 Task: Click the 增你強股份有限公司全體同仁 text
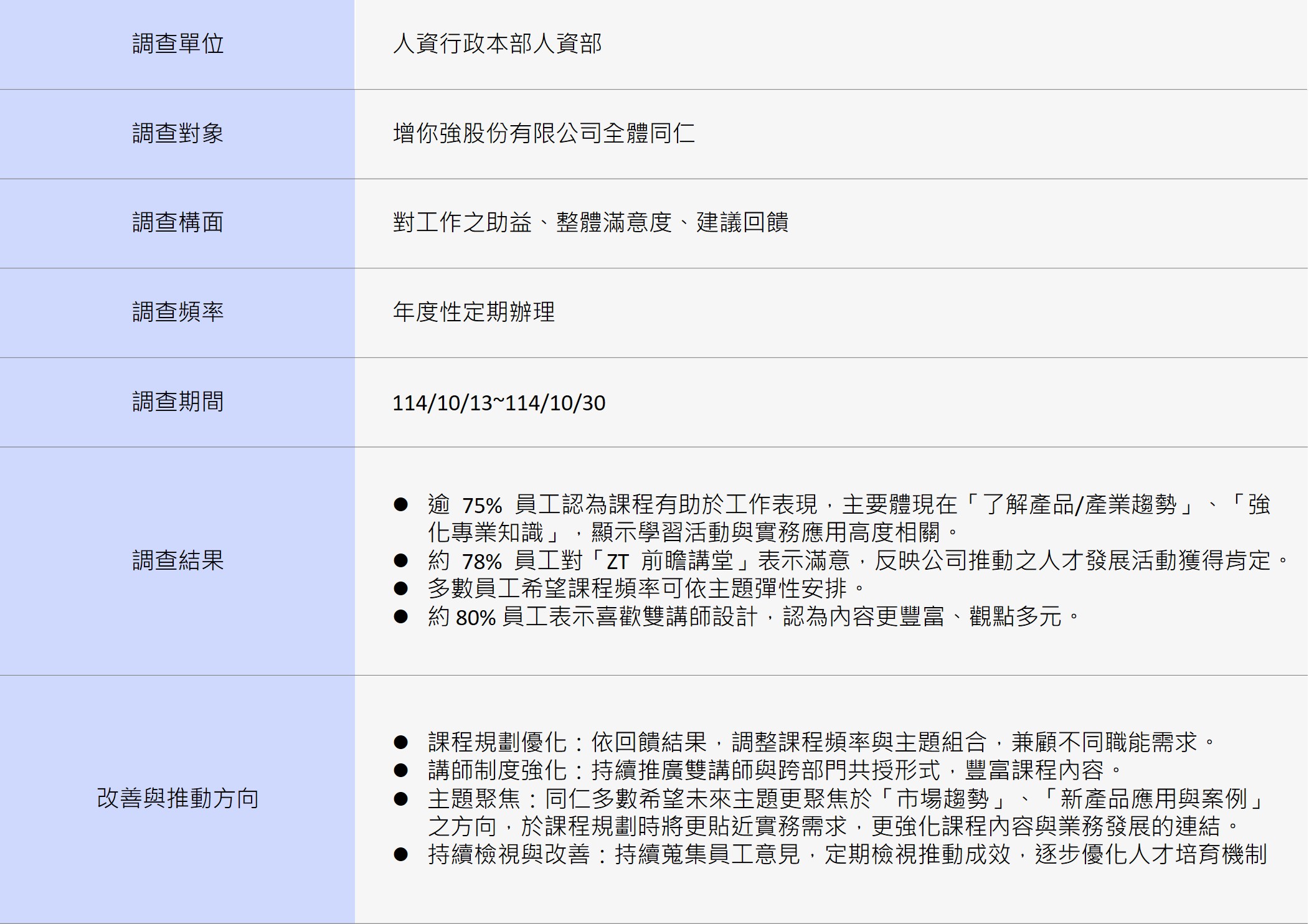click(x=544, y=133)
